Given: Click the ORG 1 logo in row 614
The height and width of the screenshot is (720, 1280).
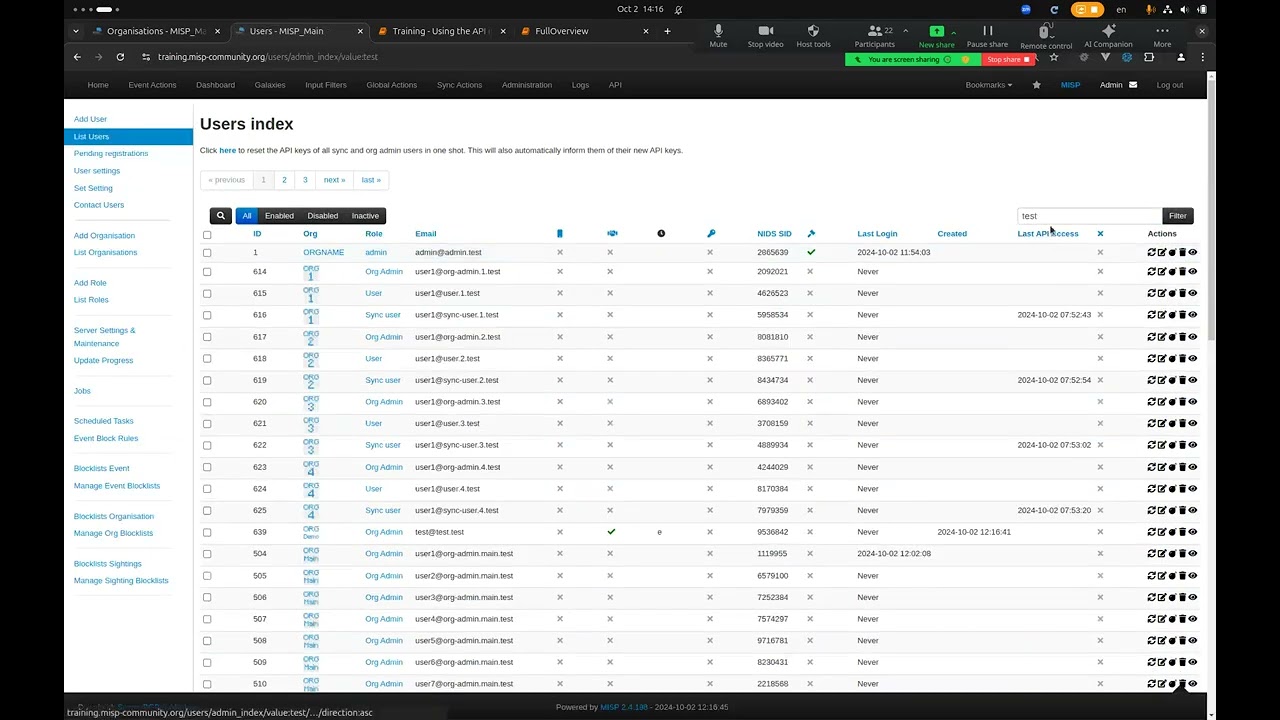Looking at the screenshot, I should point(311,272).
